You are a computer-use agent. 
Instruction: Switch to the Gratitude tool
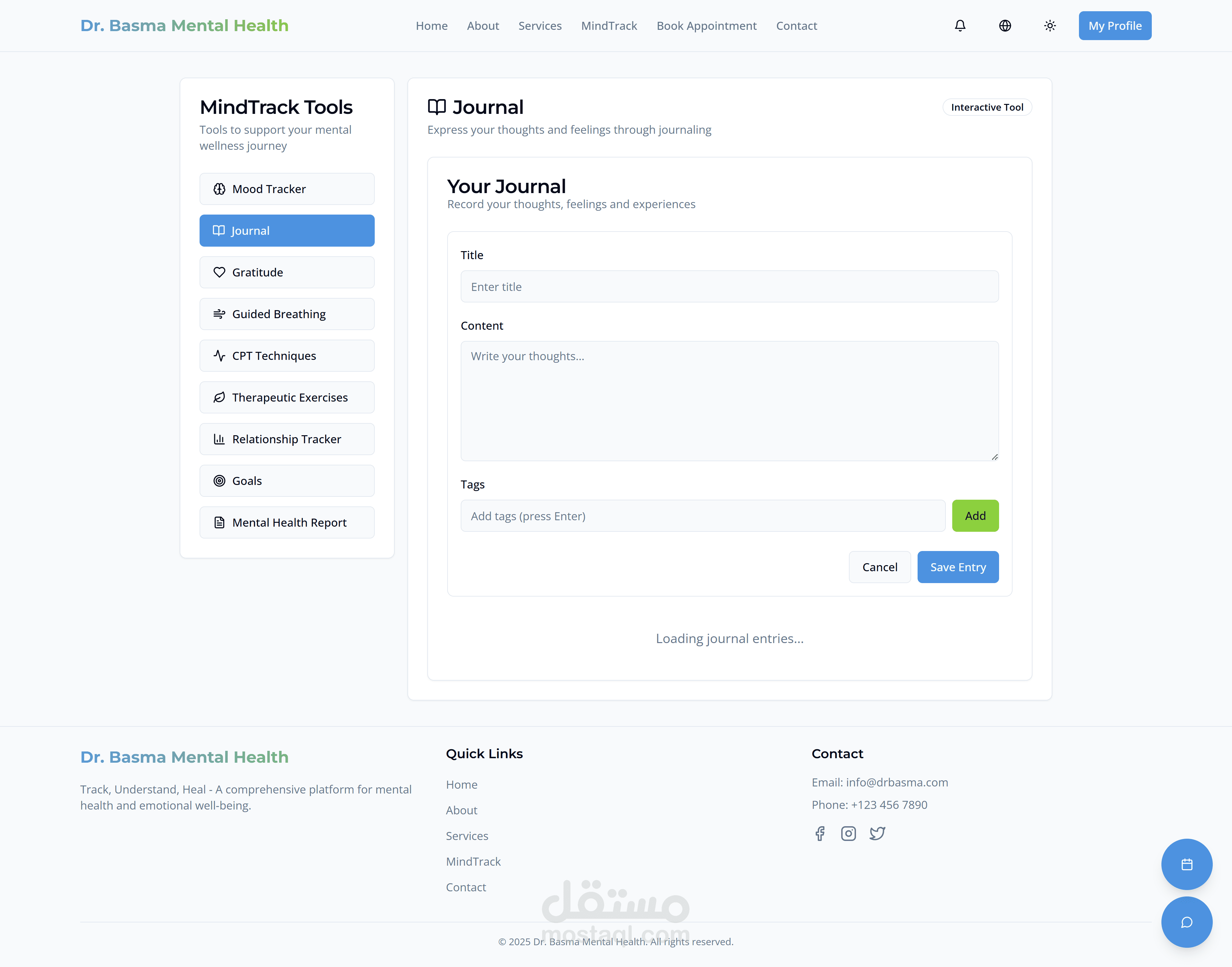coord(287,272)
